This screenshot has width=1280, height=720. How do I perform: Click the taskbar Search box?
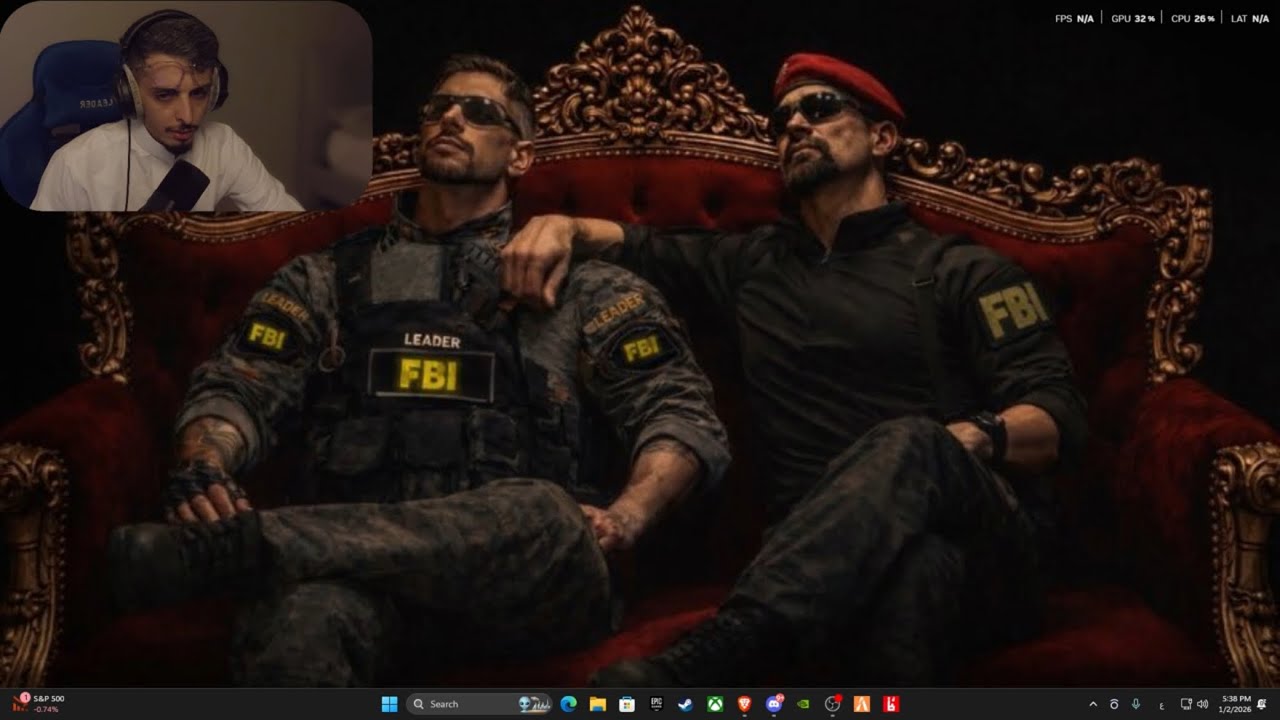coord(480,704)
